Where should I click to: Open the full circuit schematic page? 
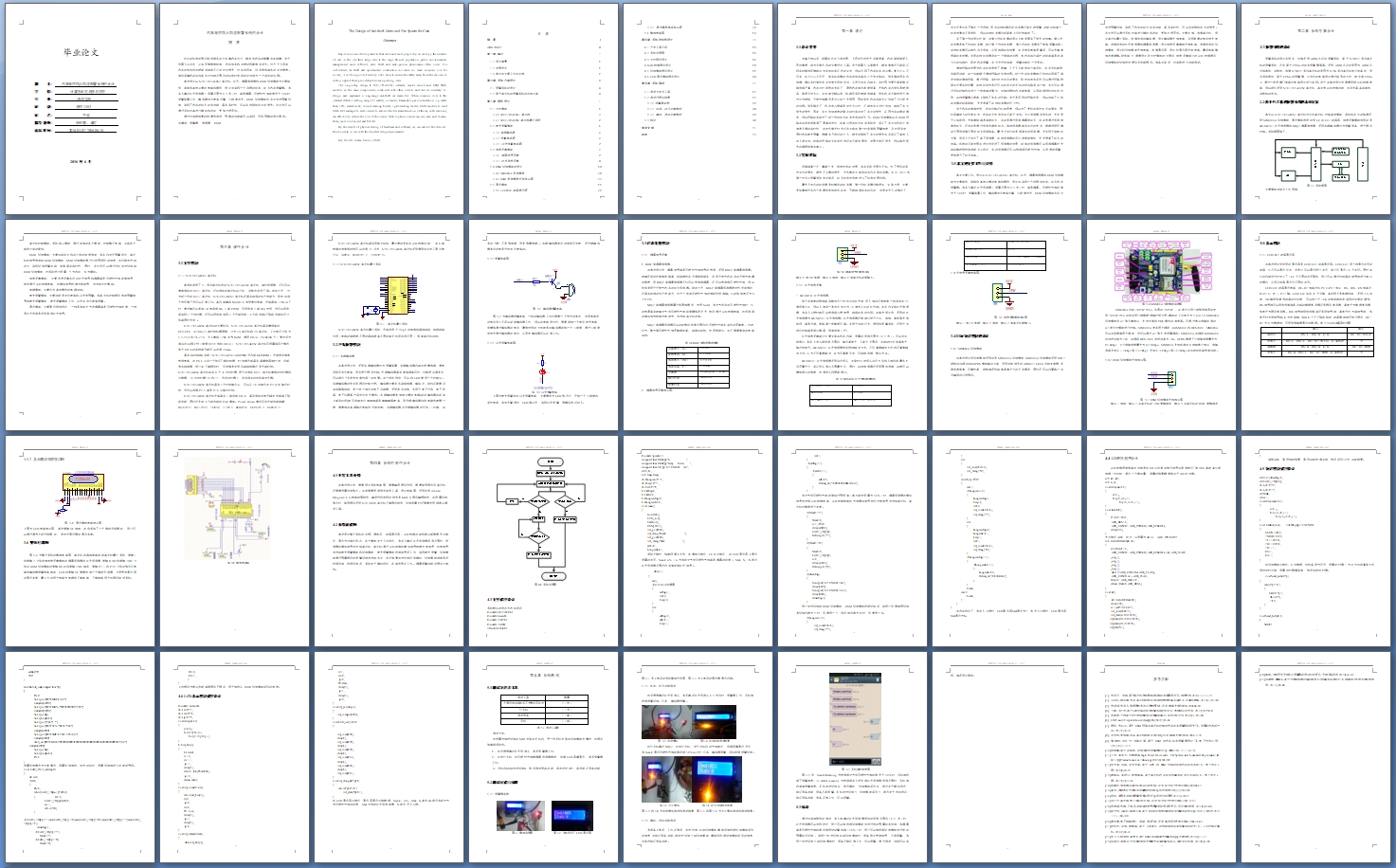234,540
